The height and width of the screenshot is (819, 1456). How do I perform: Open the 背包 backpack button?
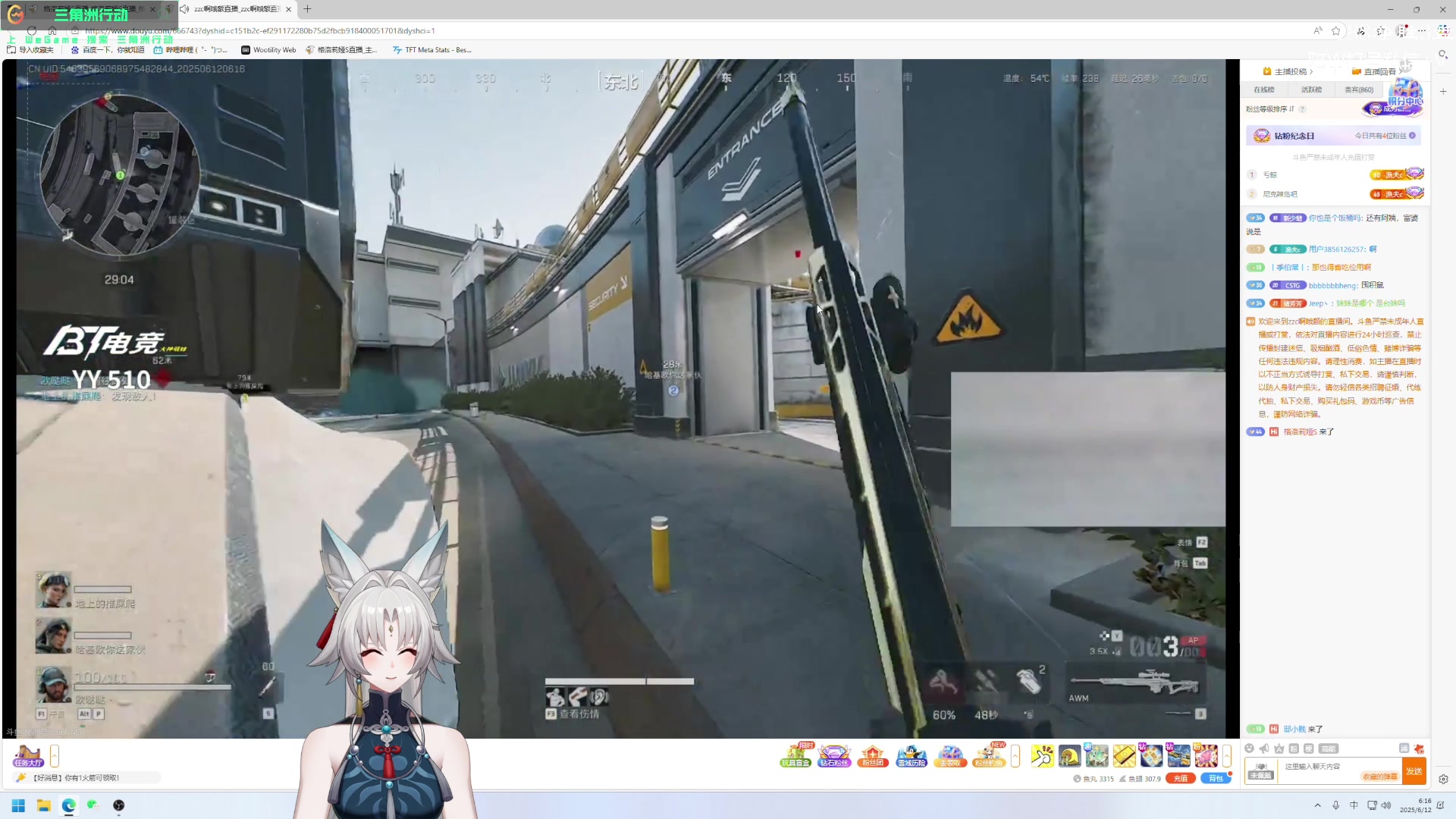1216,778
